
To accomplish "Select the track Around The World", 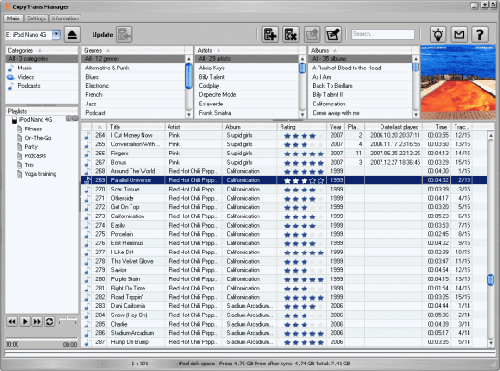I will pos(284,171).
